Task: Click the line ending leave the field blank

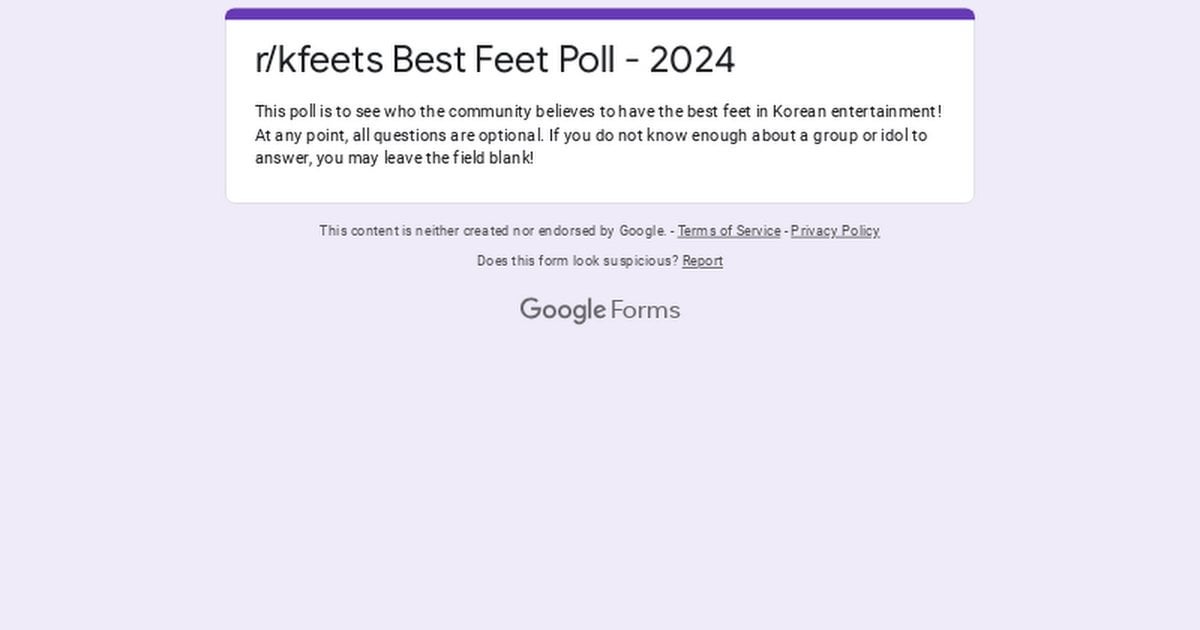Action: click(394, 158)
